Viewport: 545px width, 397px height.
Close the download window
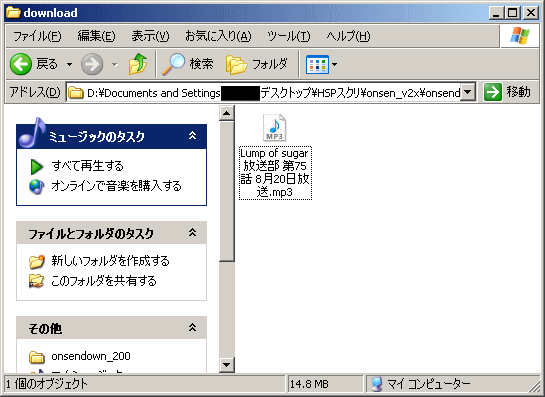(531, 13)
